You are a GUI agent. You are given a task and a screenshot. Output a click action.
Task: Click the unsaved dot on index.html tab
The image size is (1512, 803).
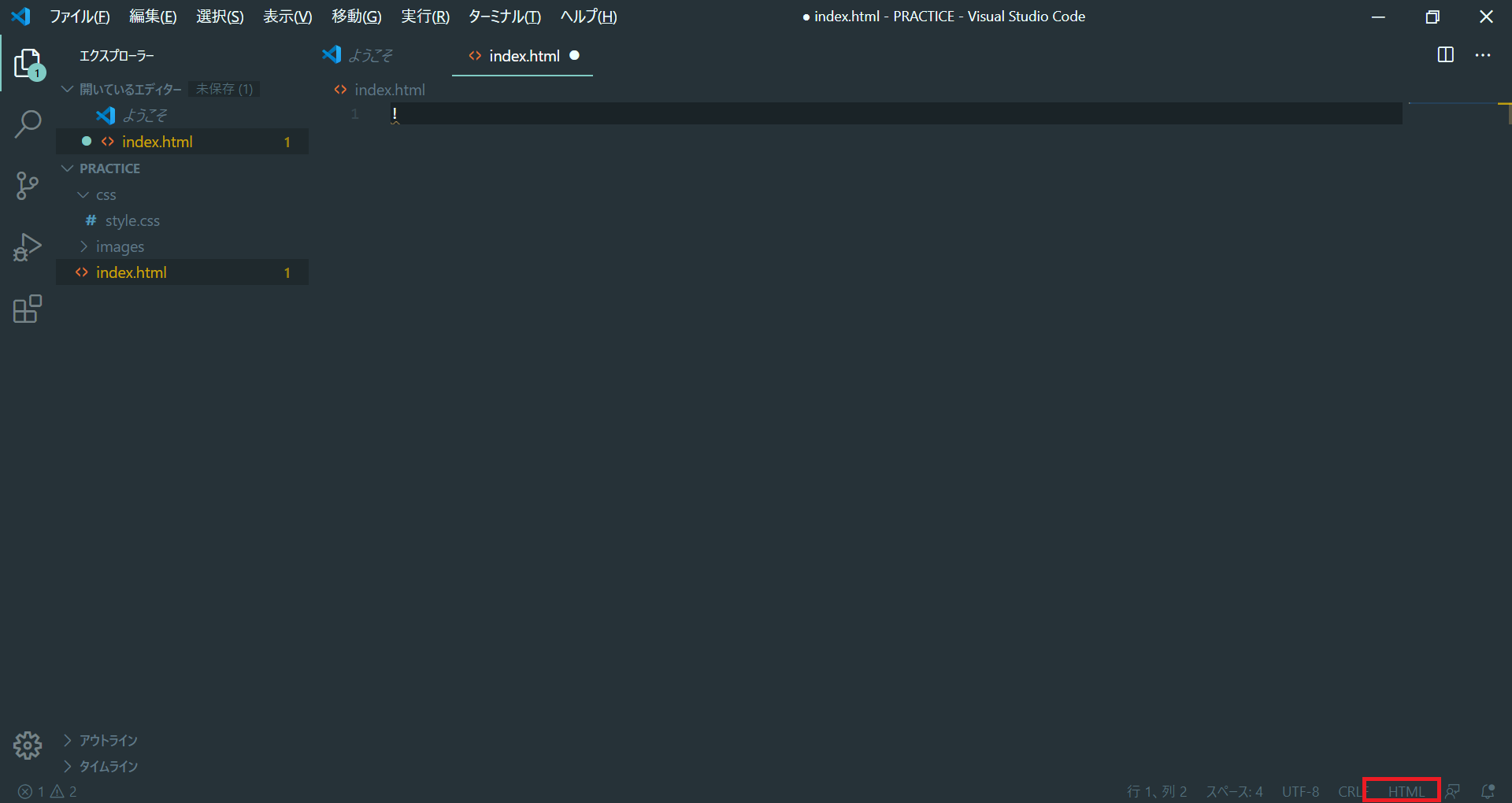click(x=574, y=55)
